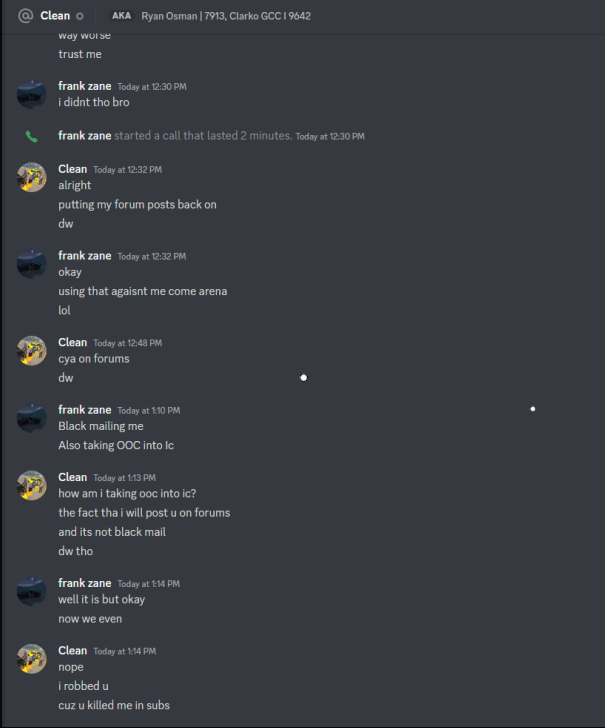Click frank zane username at 1:14 PM

85,583
